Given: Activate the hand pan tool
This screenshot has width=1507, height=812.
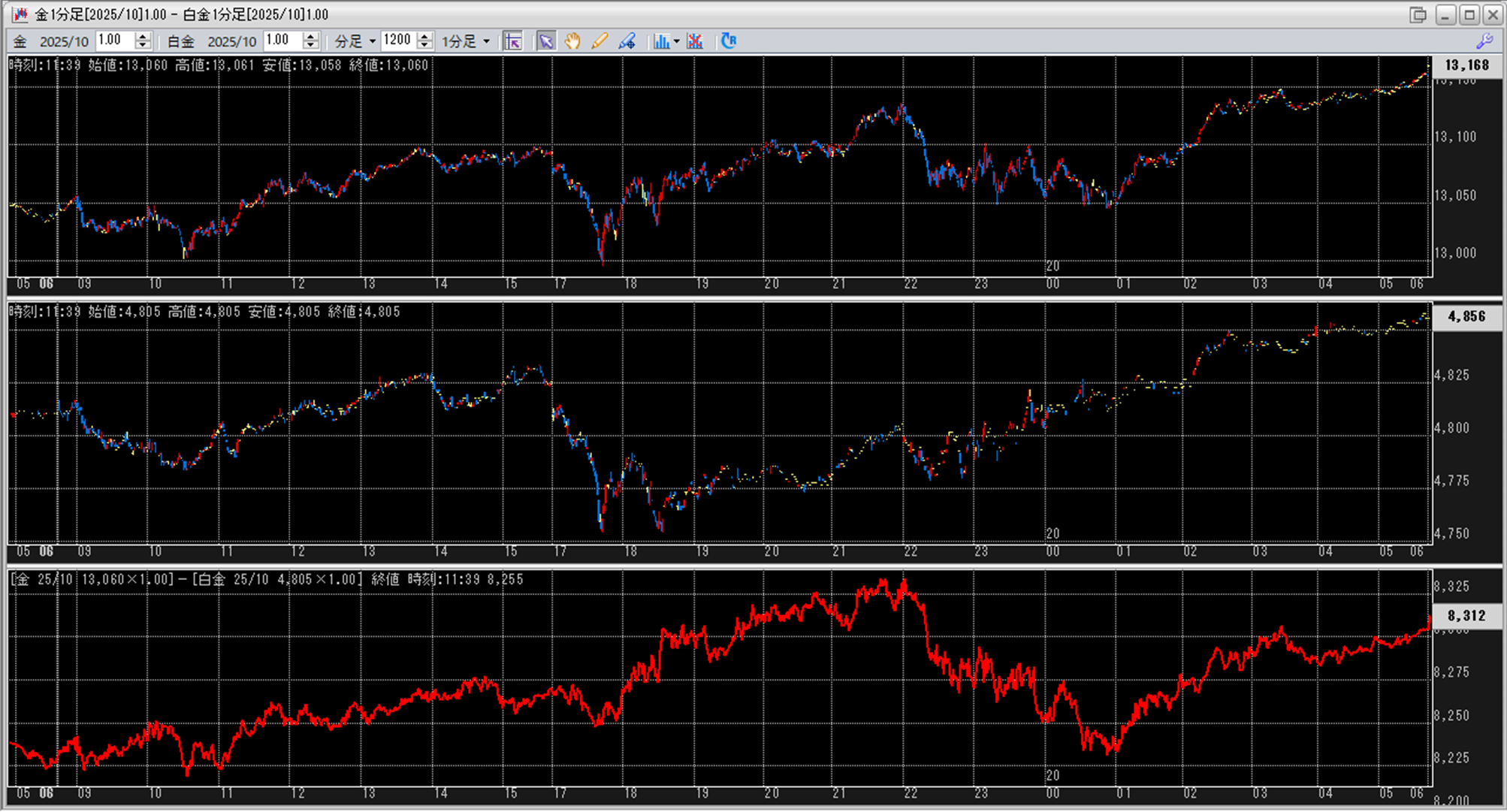Looking at the screenshot, I should pos(572,41).
